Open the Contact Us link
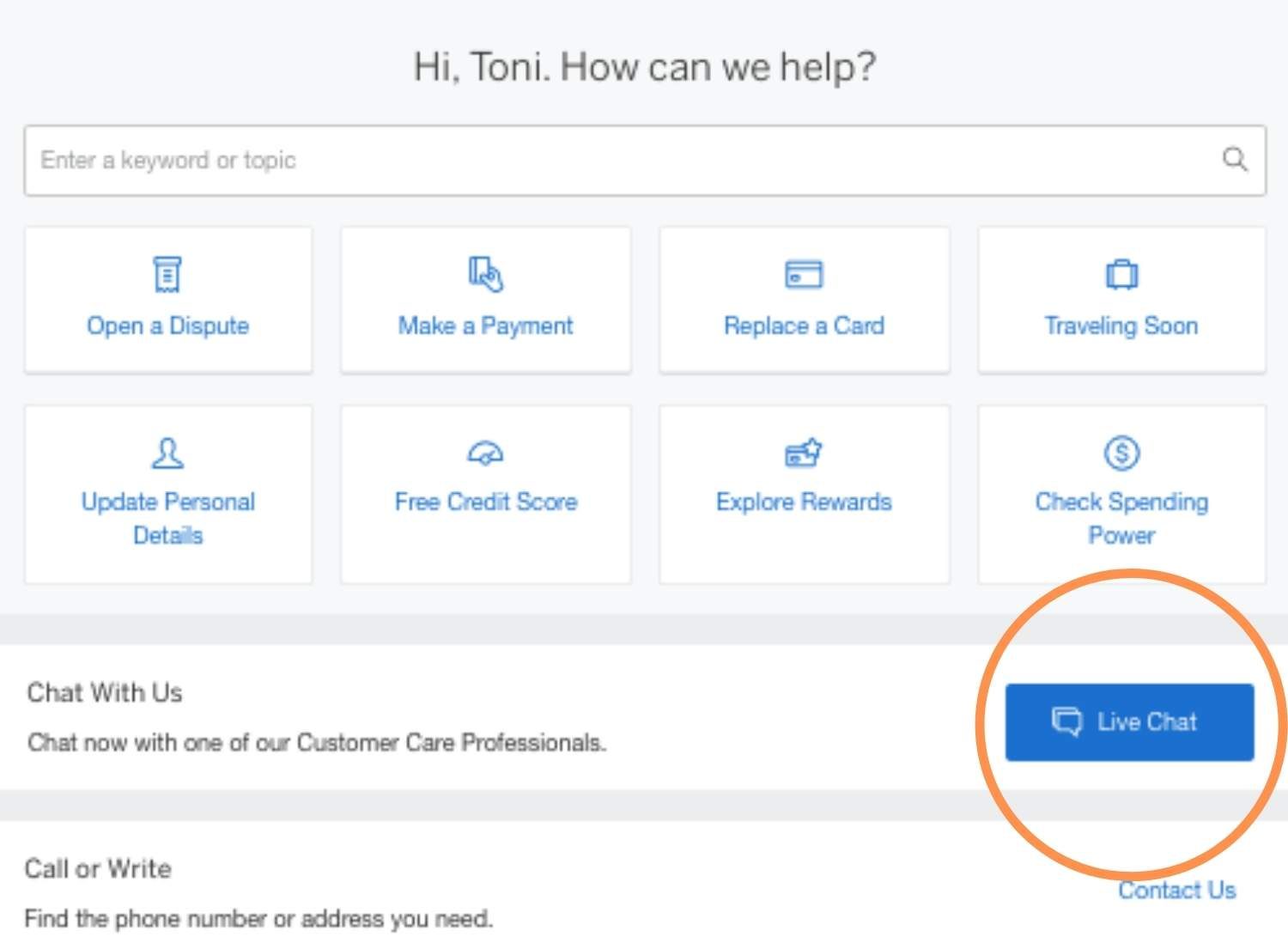Image resolution: width=1288 pixels, height=943 pixels. [1176, 891]
